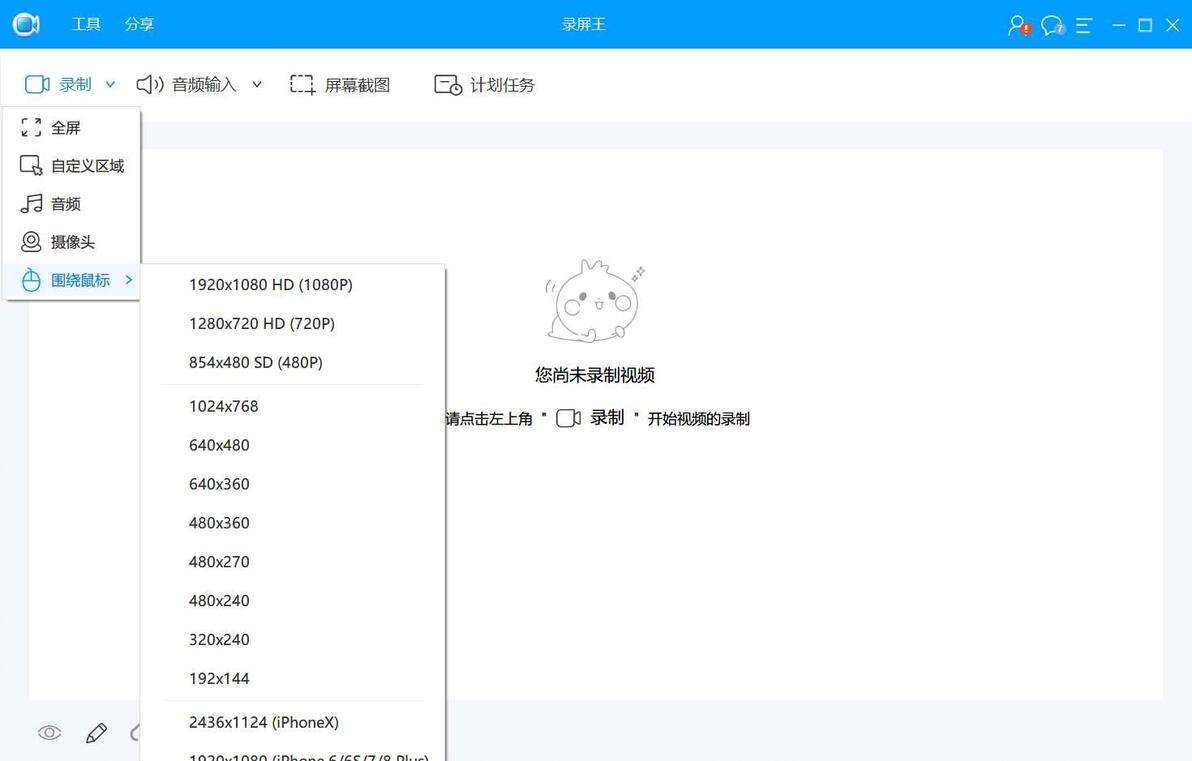Open the 分享 menu in title bar
The image size is (1192, 761).
[x=139, y=24]
